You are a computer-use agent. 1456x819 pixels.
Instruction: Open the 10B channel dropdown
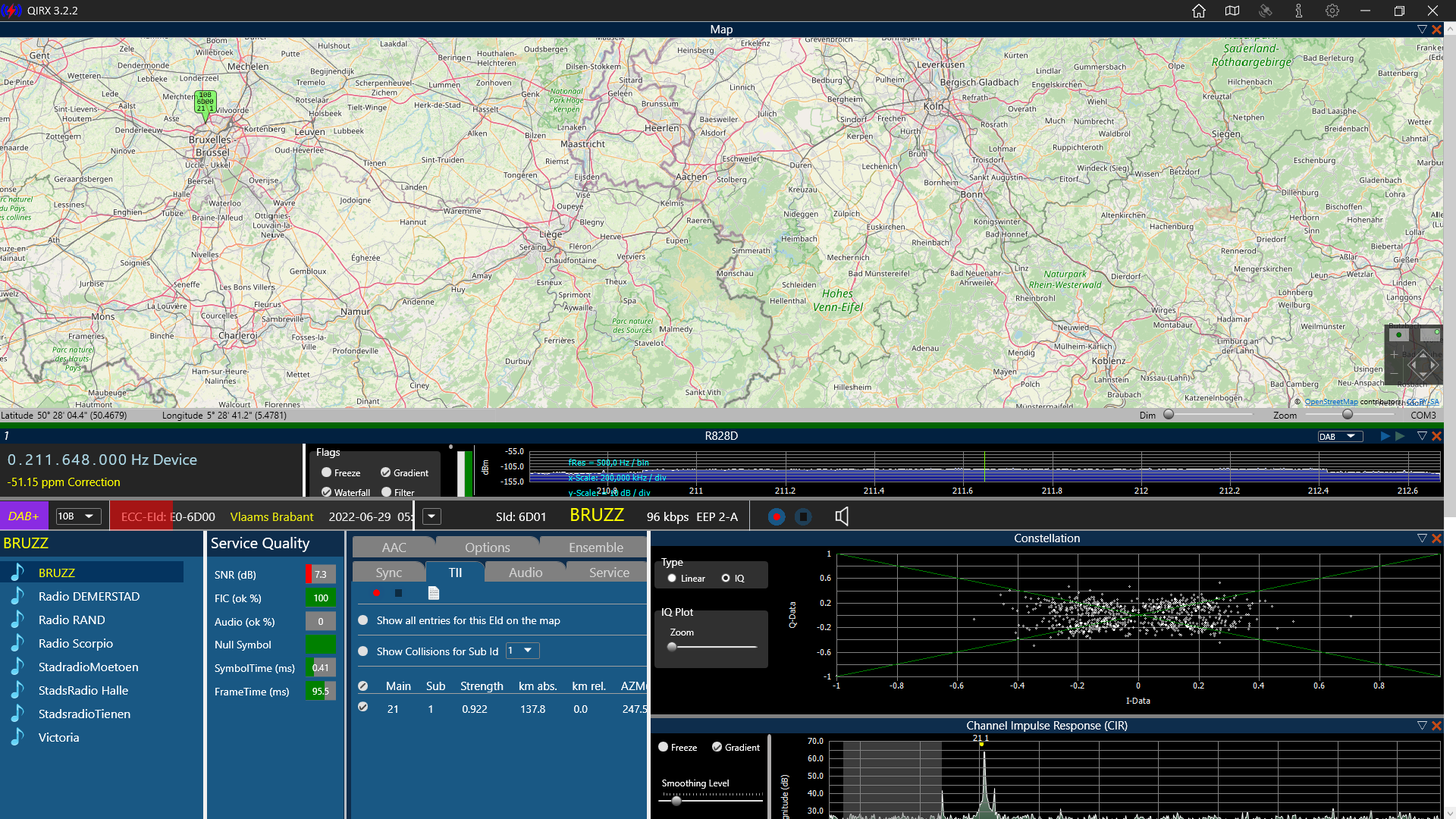click(79, 516)
